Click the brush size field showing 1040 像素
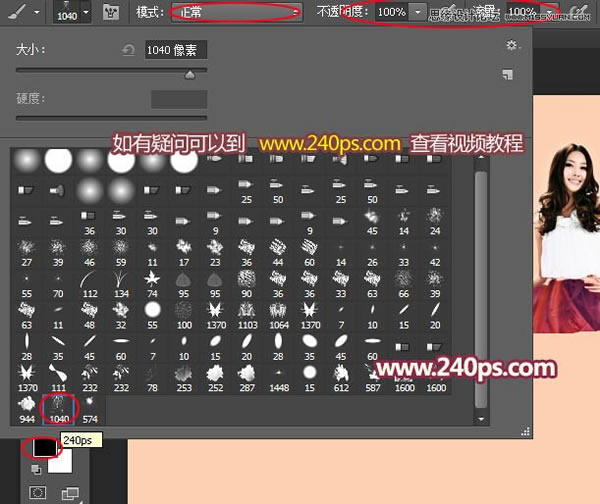600x504 pixels. point(176,50)
